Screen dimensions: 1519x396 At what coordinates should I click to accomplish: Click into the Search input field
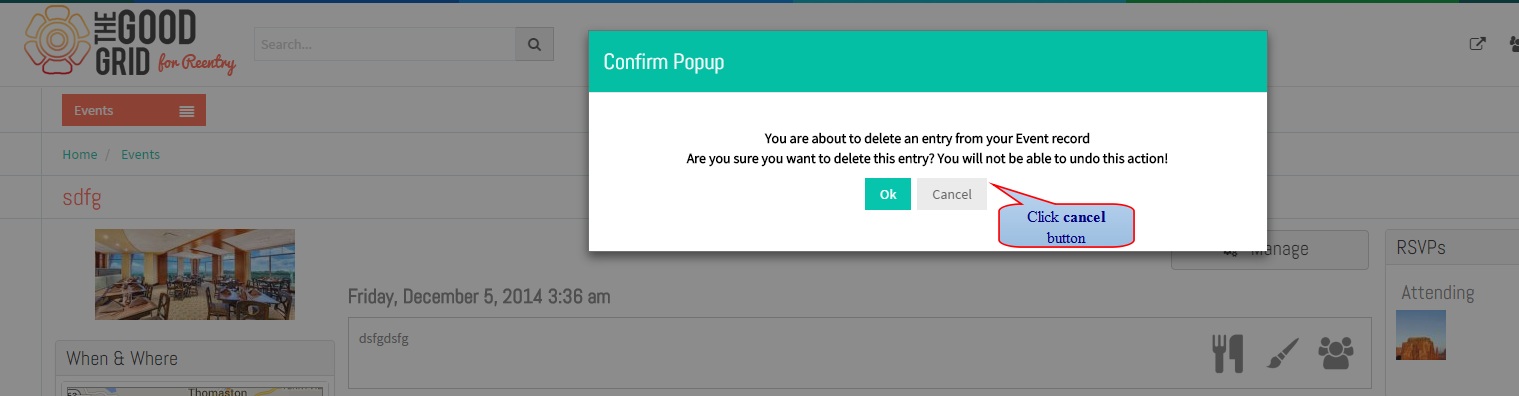pyautogui.click(x=385, y=45)
